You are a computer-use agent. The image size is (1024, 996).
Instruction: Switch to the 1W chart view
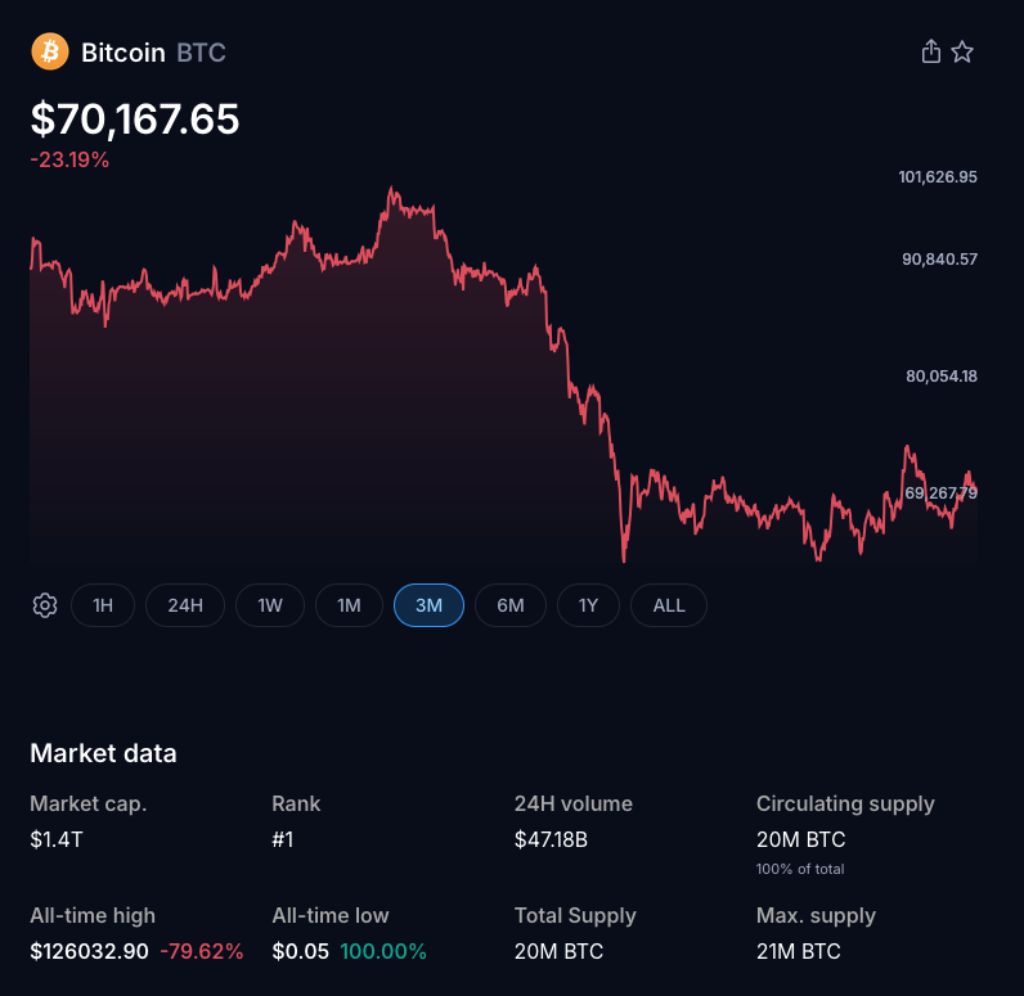point(269,605)
